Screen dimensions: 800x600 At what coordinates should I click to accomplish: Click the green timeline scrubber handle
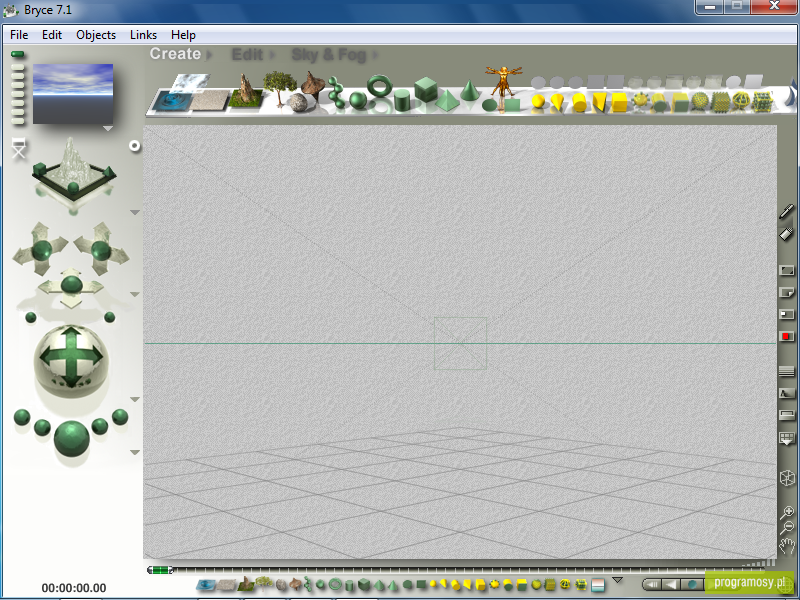click(160, 570)
